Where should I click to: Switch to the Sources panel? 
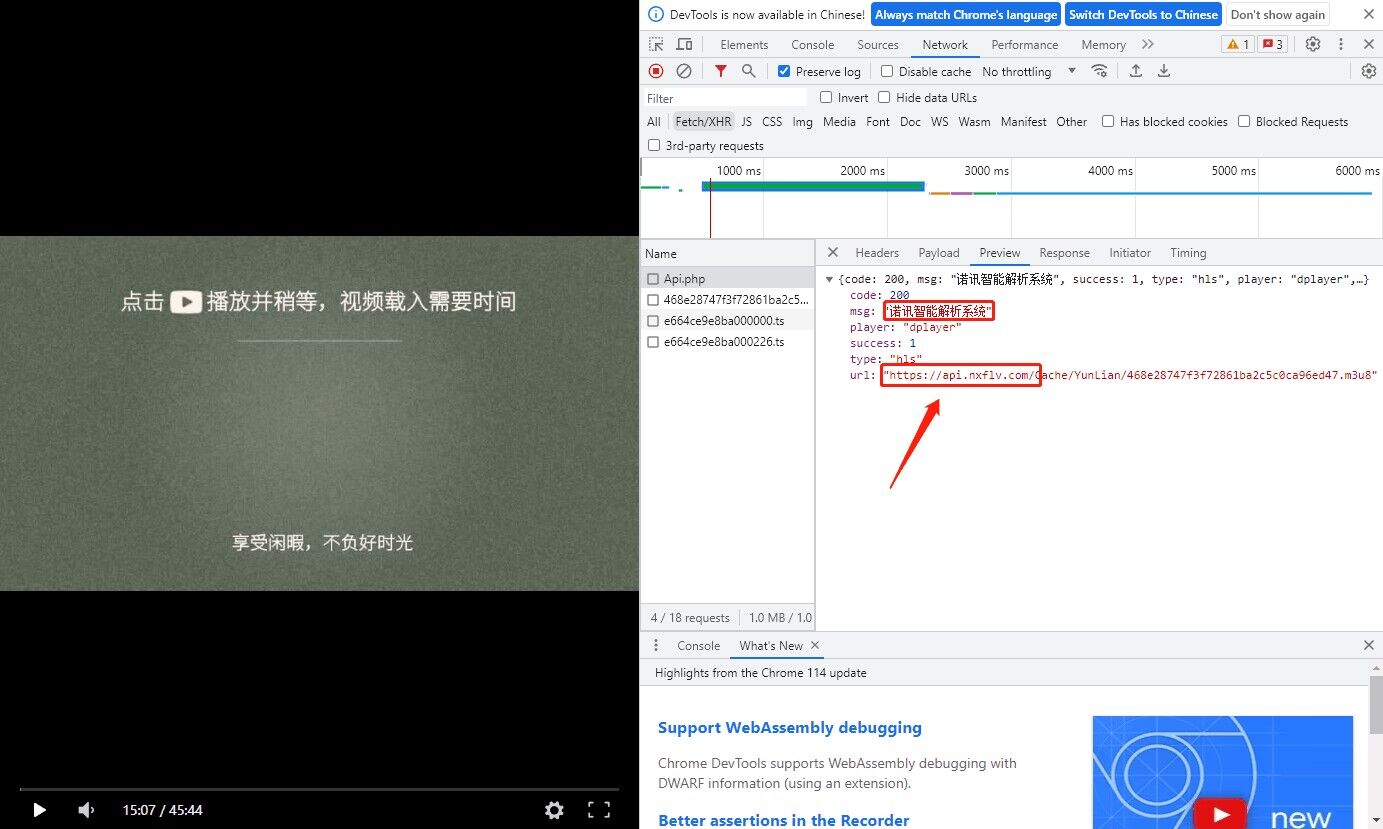[x=877, y=44]
